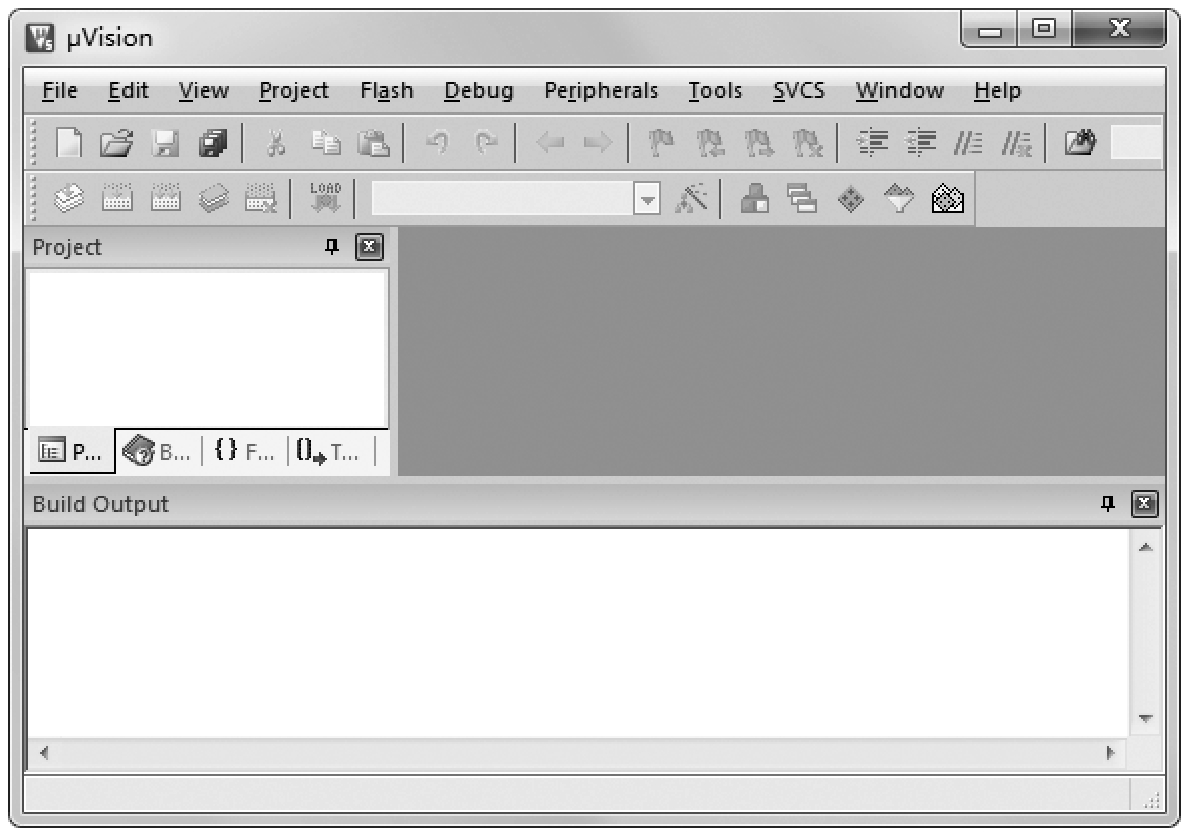Open the Help menu

pyautogui.click(x=997, y=91)
